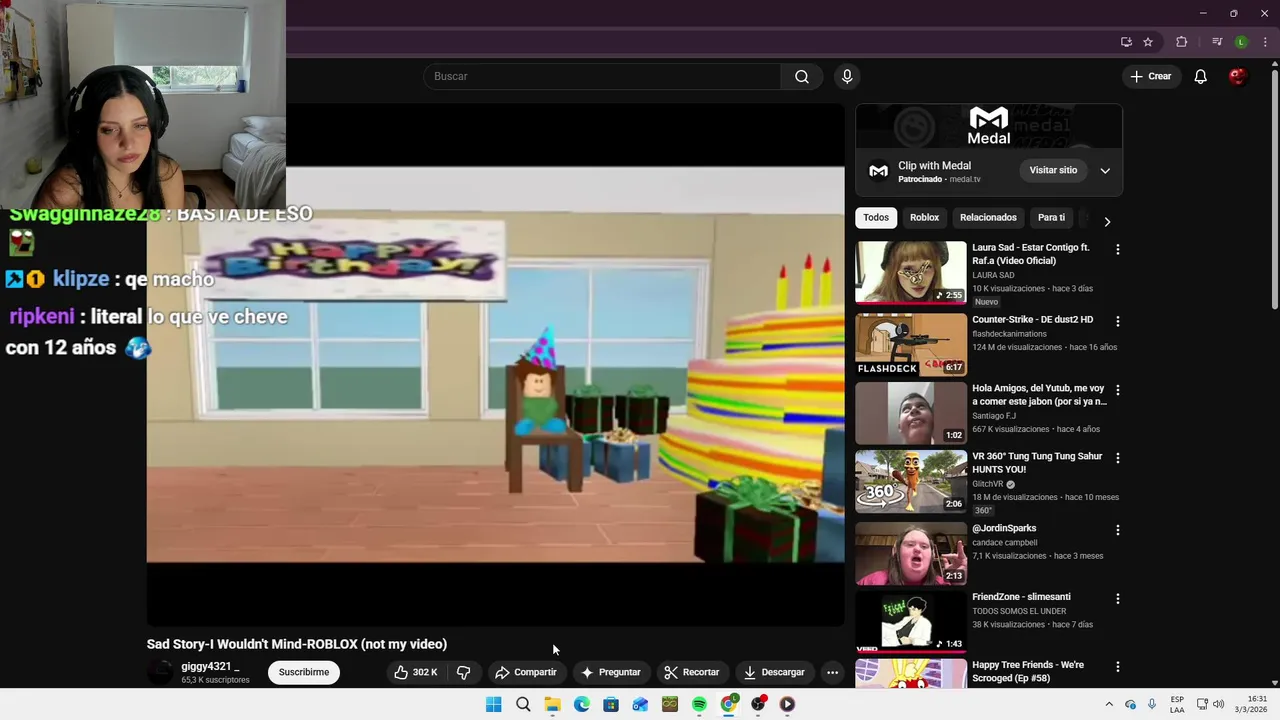Open Windows taskbar search
This screenshot has height=720, width=1280.
(523, 705)
